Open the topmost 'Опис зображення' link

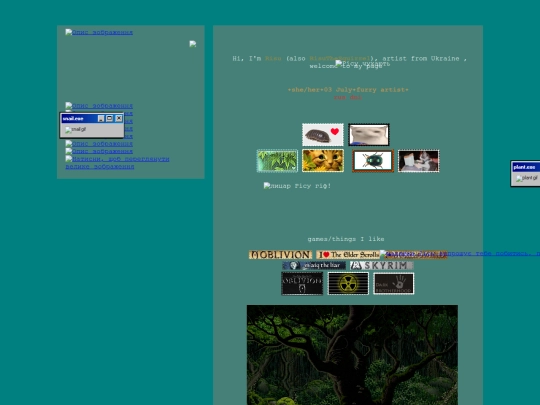99,32
